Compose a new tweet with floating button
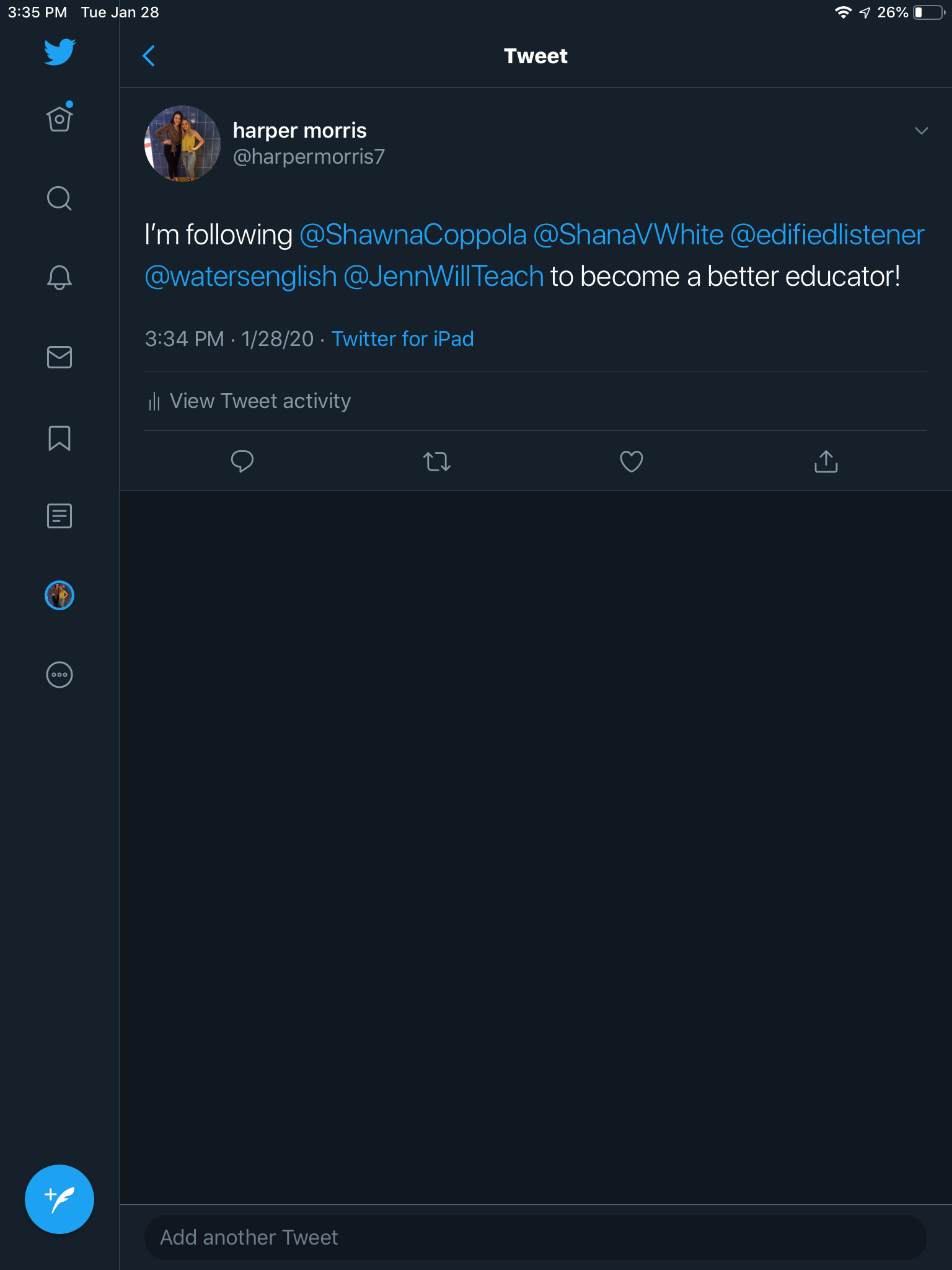 pos(59,1199)
